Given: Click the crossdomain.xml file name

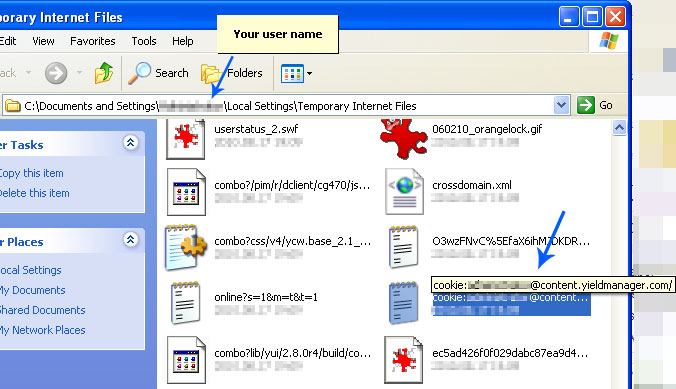Looking at the screenshot, I should pos(472,185).
